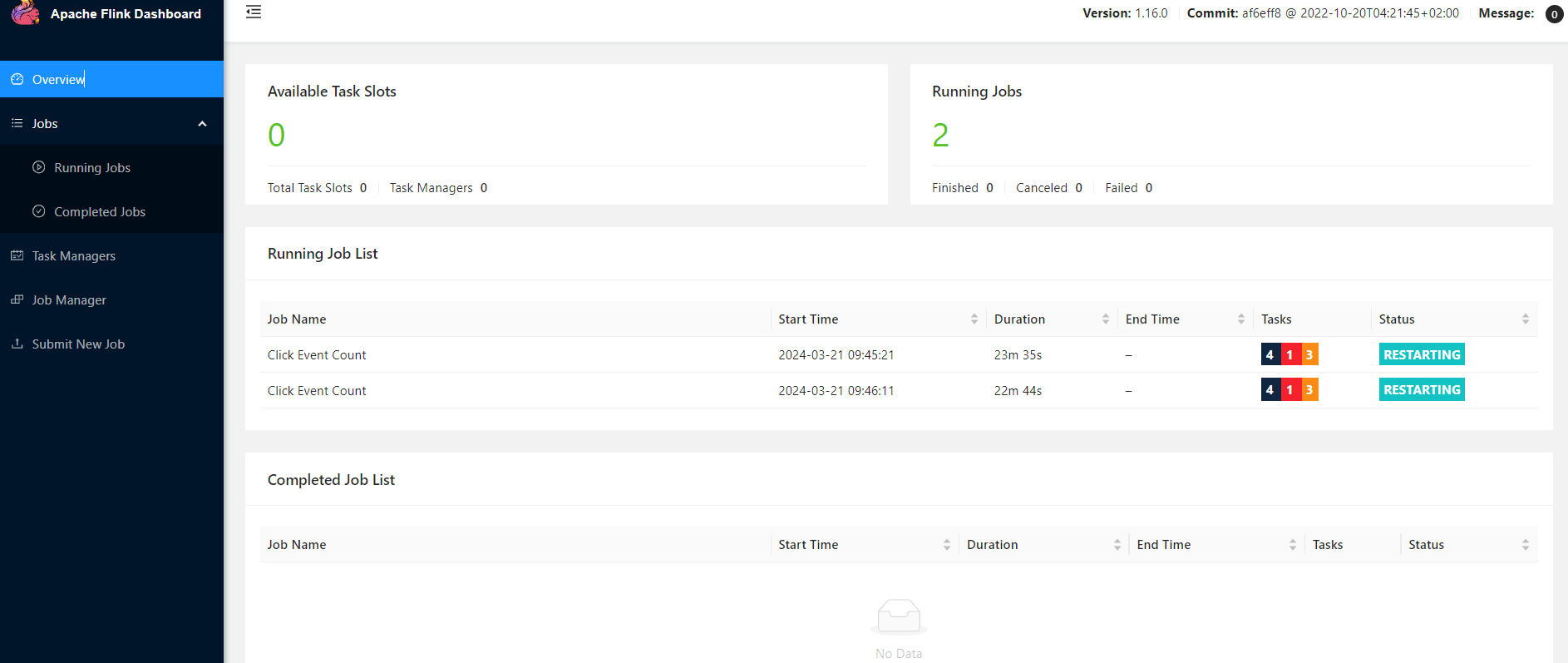
Task: Click the Completed Jobs check-circle icon
Action: coord(38,211)
